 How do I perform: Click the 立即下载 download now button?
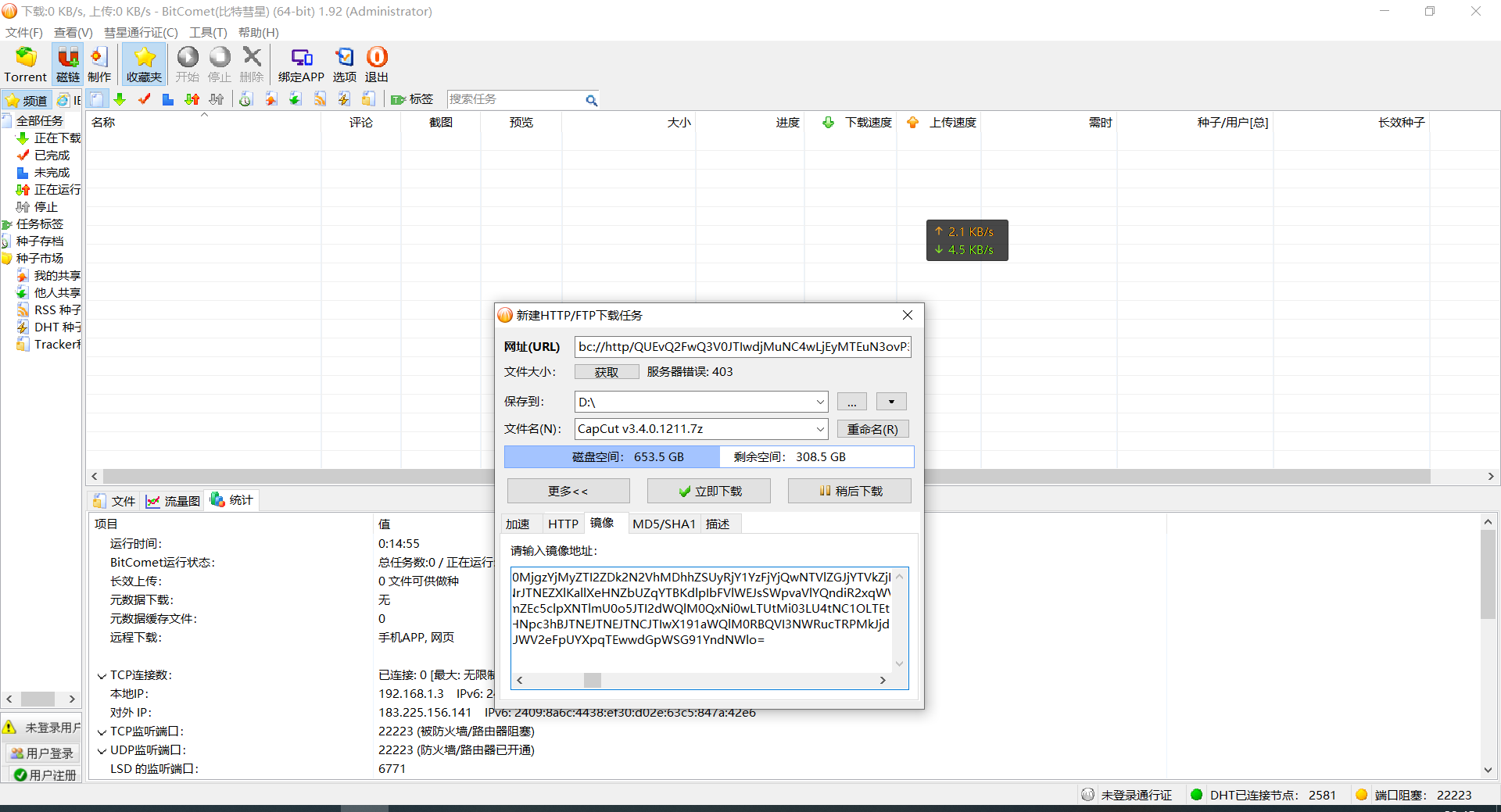(x=709, y=491)
